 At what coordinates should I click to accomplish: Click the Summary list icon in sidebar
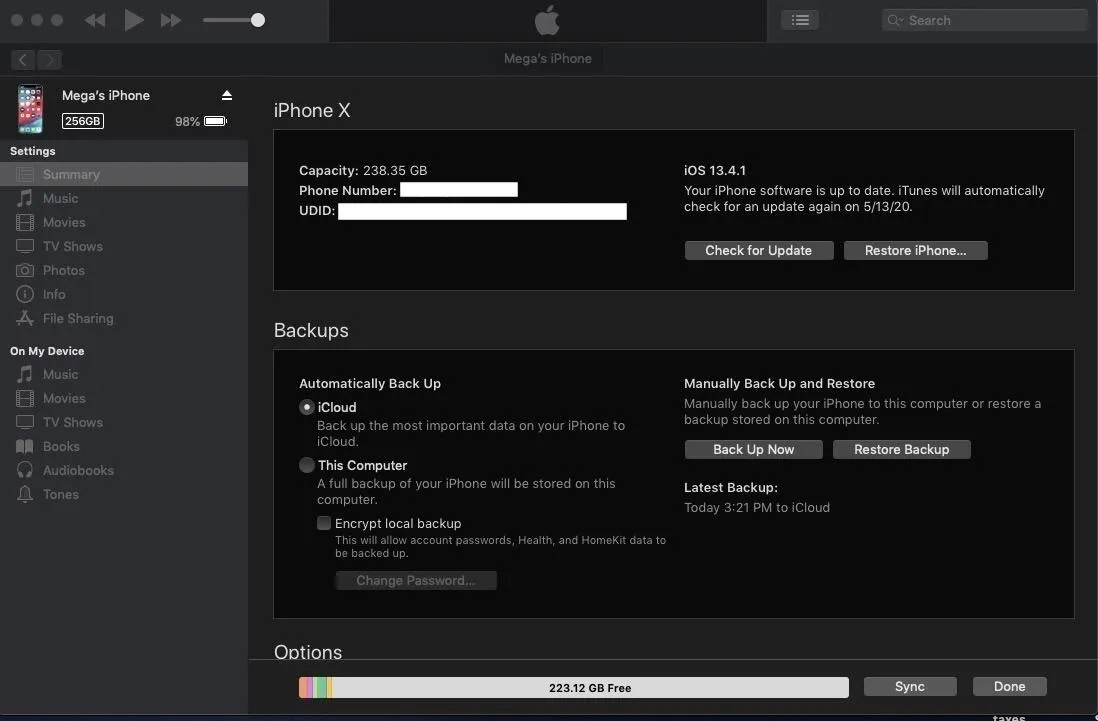pyautogui.click(x=25, y=174)
